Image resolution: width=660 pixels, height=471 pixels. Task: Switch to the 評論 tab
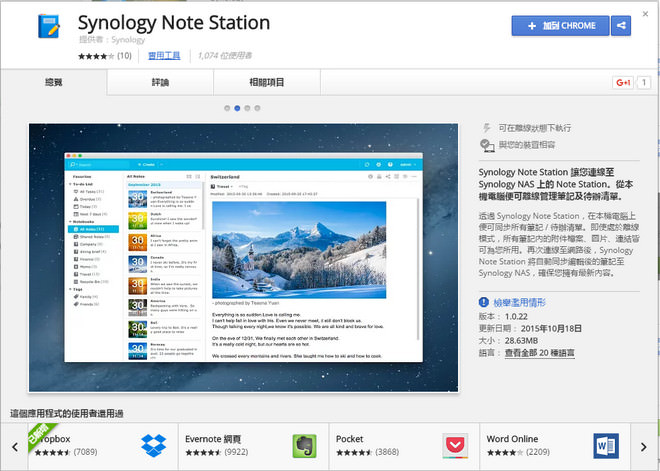click(160, 82)
